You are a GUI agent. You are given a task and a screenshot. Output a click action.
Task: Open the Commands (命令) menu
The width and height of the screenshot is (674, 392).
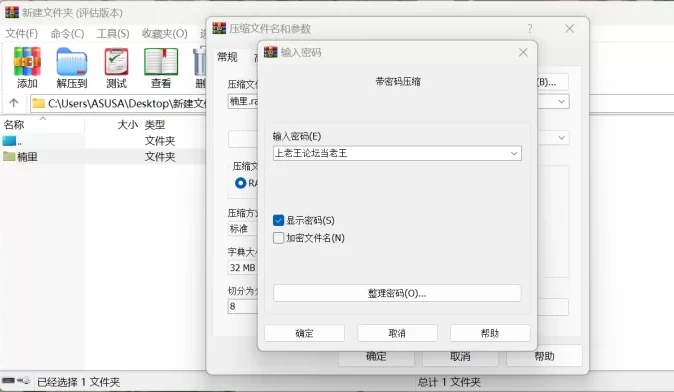[67, 34]
